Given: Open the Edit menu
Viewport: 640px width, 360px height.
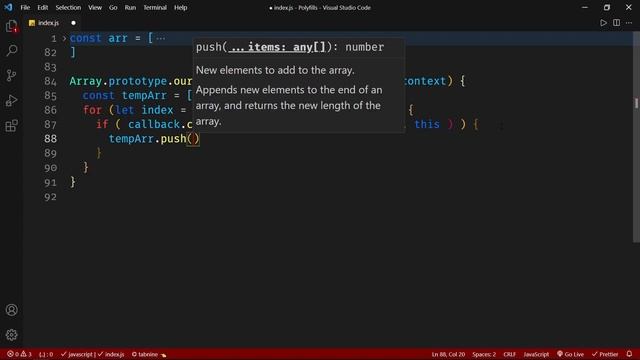Looking at the screenshot, I should (42, 7).
